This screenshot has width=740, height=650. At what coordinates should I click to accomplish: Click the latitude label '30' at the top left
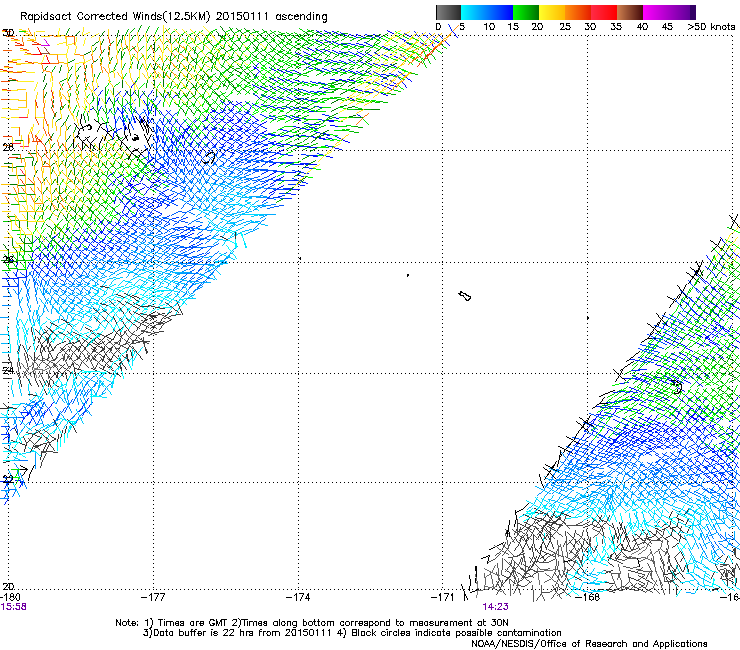click(8, 33)
